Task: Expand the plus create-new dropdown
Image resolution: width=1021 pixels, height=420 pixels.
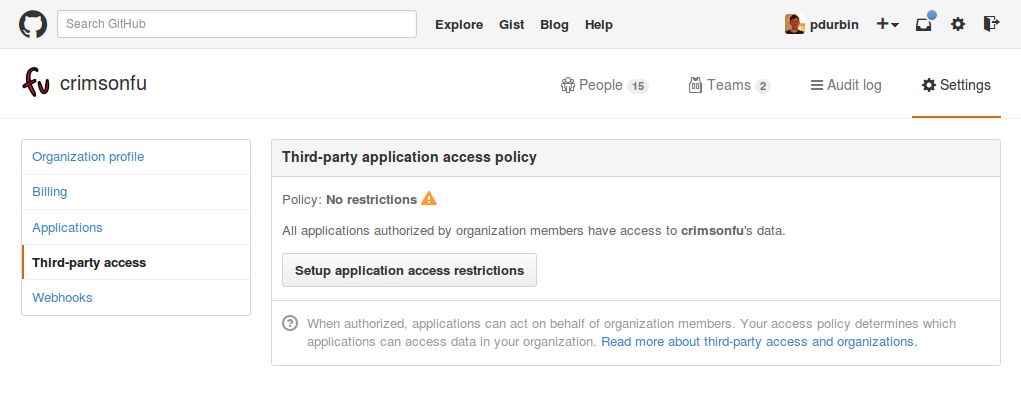Action: [888, 24]
